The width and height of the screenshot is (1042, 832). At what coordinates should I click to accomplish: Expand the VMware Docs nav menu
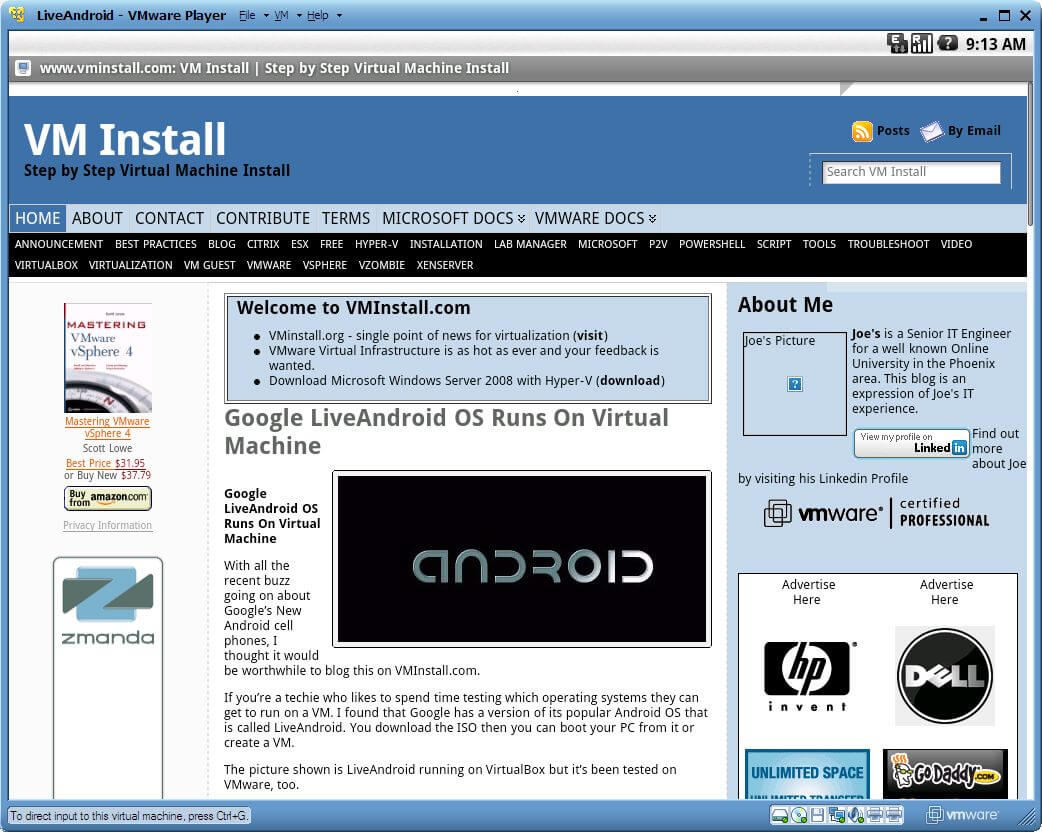[x=653, y=219]
